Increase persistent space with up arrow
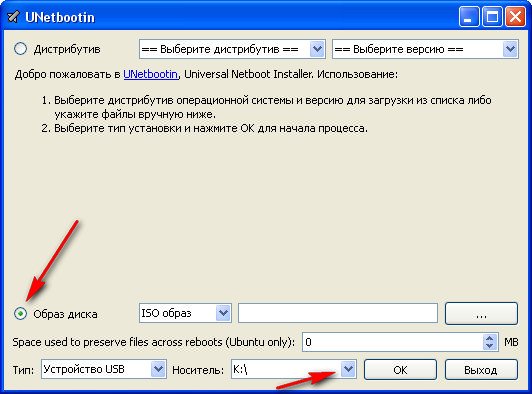The image size is (532, 394). (x=490, y=338)
